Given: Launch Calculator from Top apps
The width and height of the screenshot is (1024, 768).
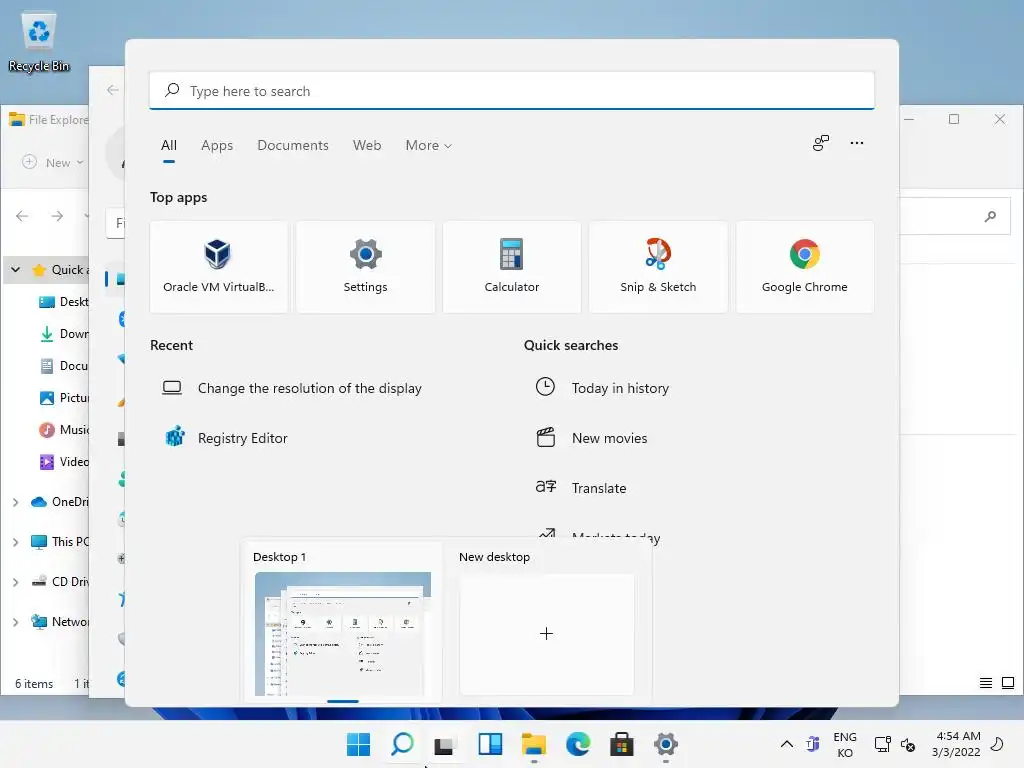Looking at the screenshot, I should click(x=511, y=267).
